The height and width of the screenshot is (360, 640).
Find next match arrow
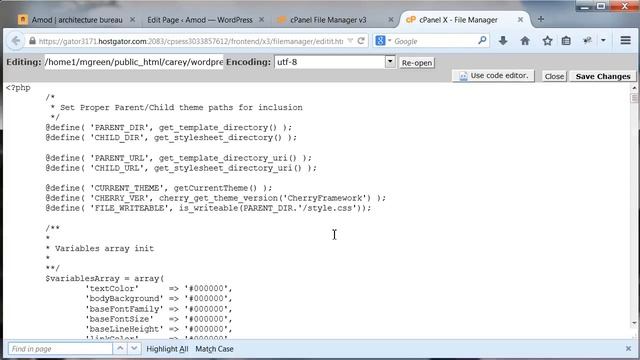[134, 349]
